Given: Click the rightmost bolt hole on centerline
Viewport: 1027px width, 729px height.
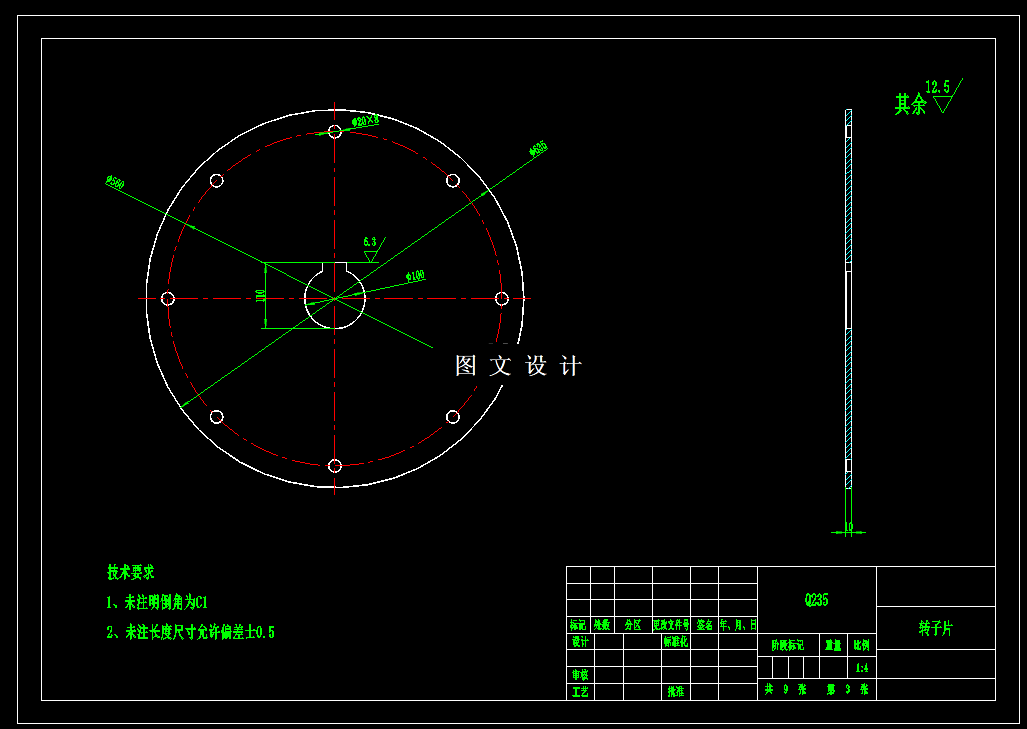Looking at the screenshot, I should [502, 299].
